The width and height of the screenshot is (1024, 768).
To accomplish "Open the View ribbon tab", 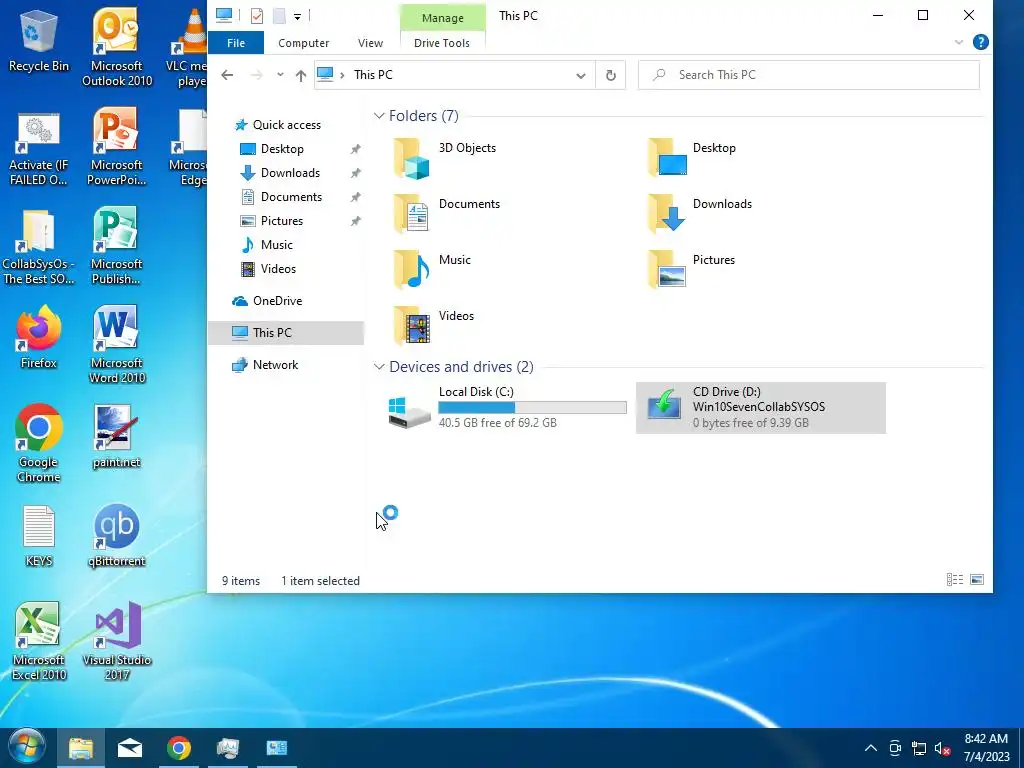I will pos(370,43).
